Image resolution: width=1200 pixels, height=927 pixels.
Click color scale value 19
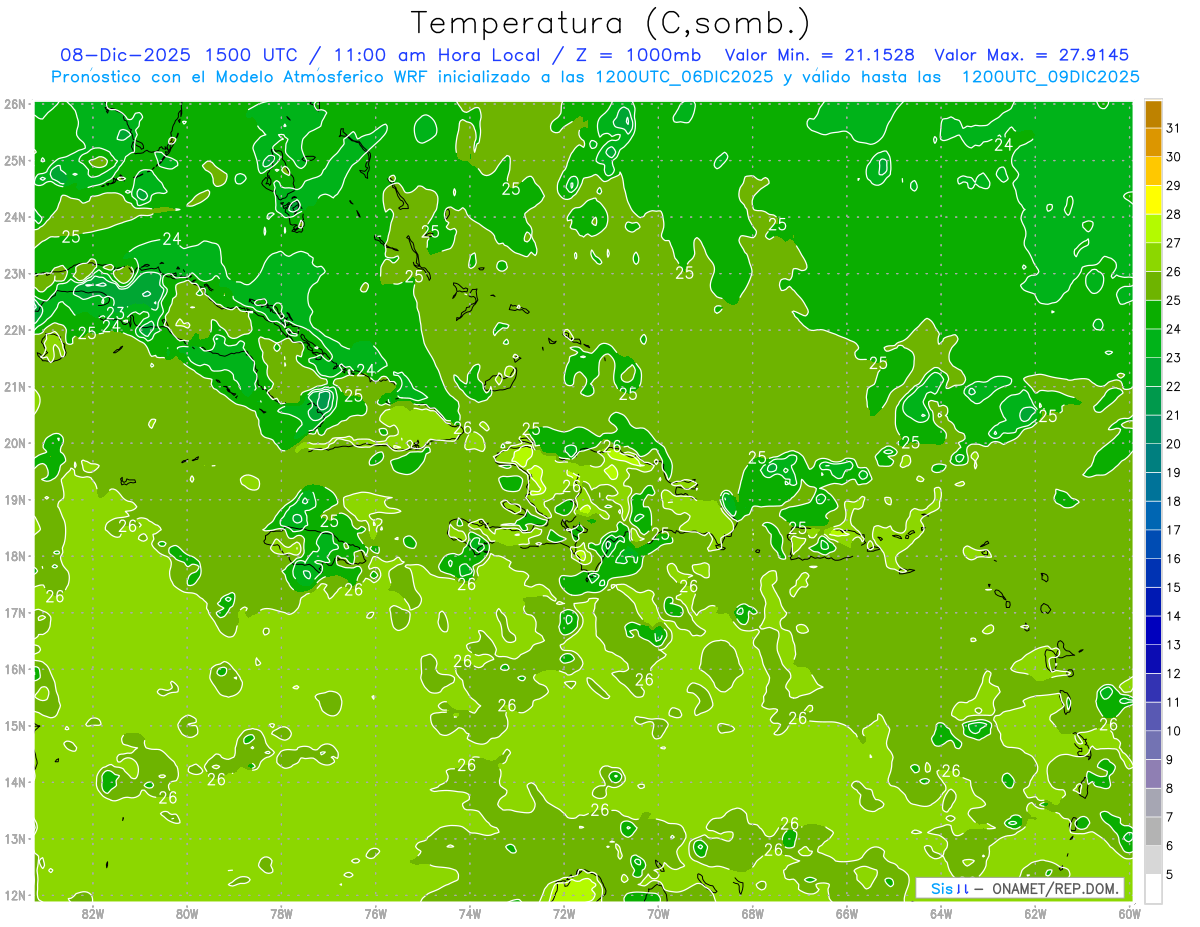click(1174, 472)
